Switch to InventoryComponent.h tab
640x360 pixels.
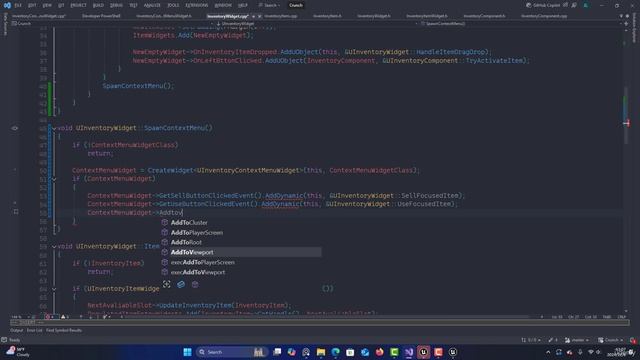[484, 16]
